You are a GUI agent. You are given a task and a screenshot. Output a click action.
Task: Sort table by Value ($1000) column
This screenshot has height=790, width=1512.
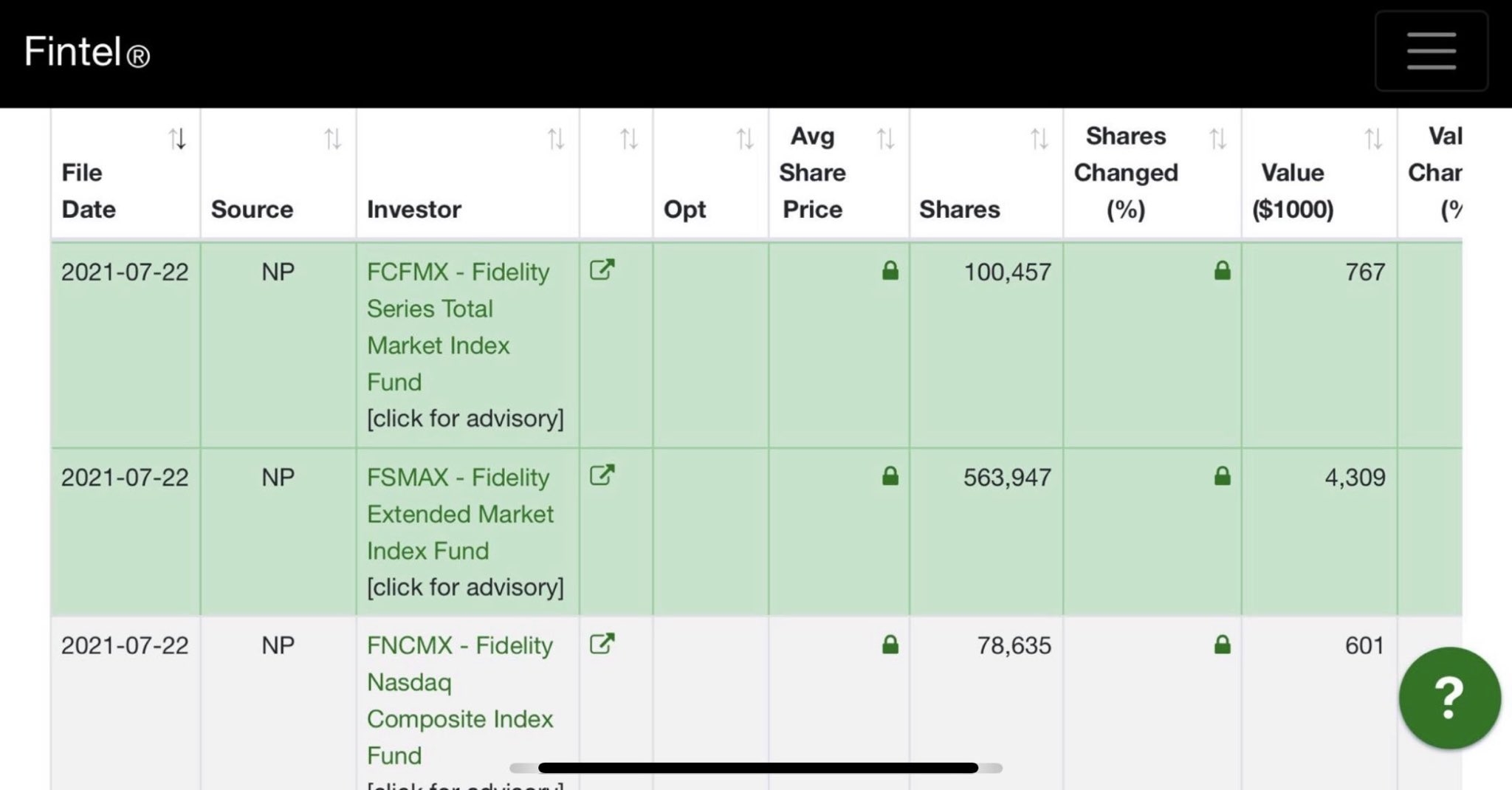pyautogui.click(x=1373, y=139)
